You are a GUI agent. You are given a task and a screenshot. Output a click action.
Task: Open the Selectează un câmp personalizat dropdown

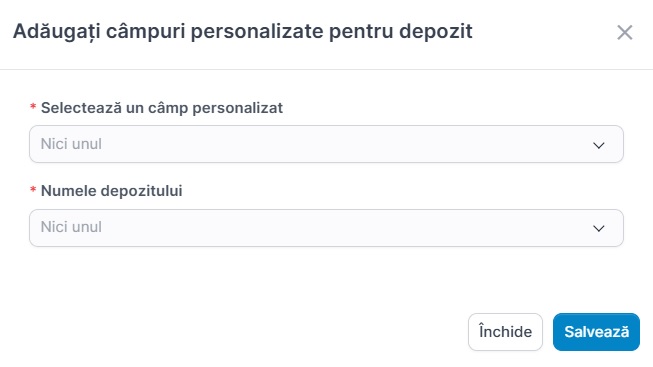coord(326,144)
